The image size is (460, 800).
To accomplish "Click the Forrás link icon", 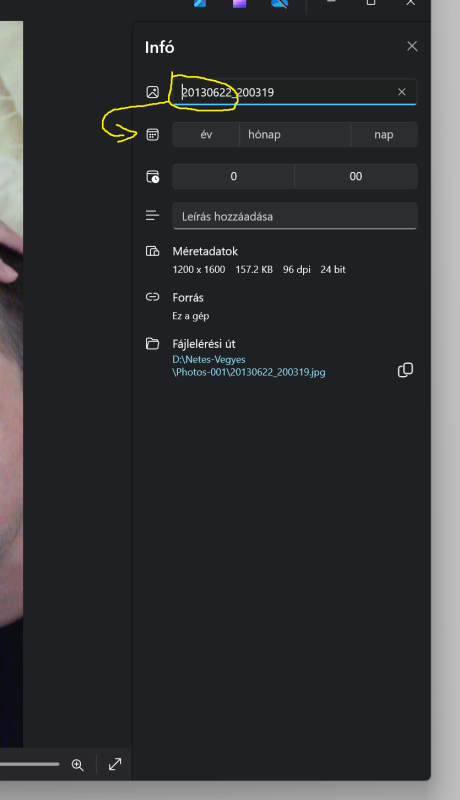I will [152, 297].
